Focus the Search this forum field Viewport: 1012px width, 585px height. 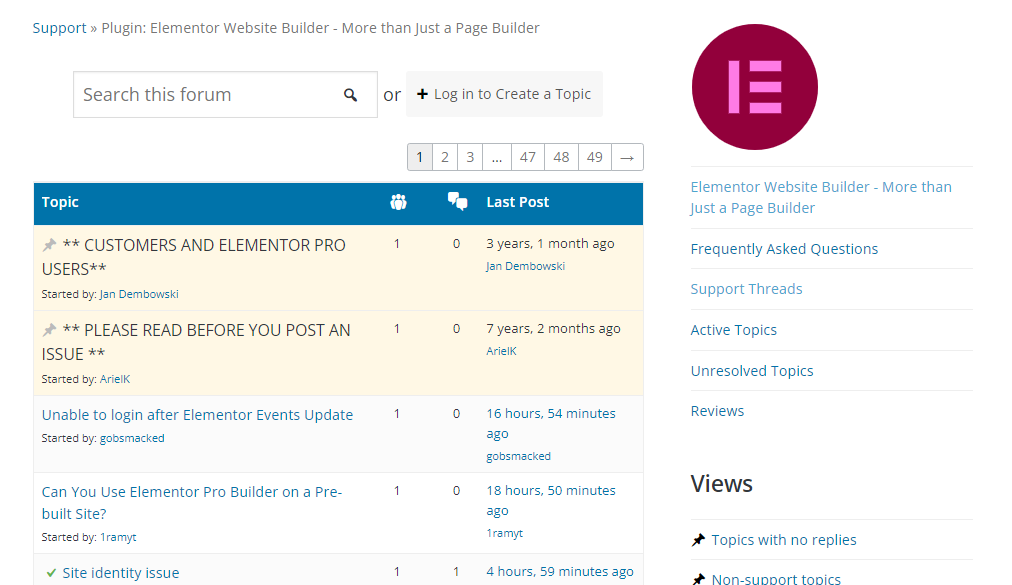point(225,95)
